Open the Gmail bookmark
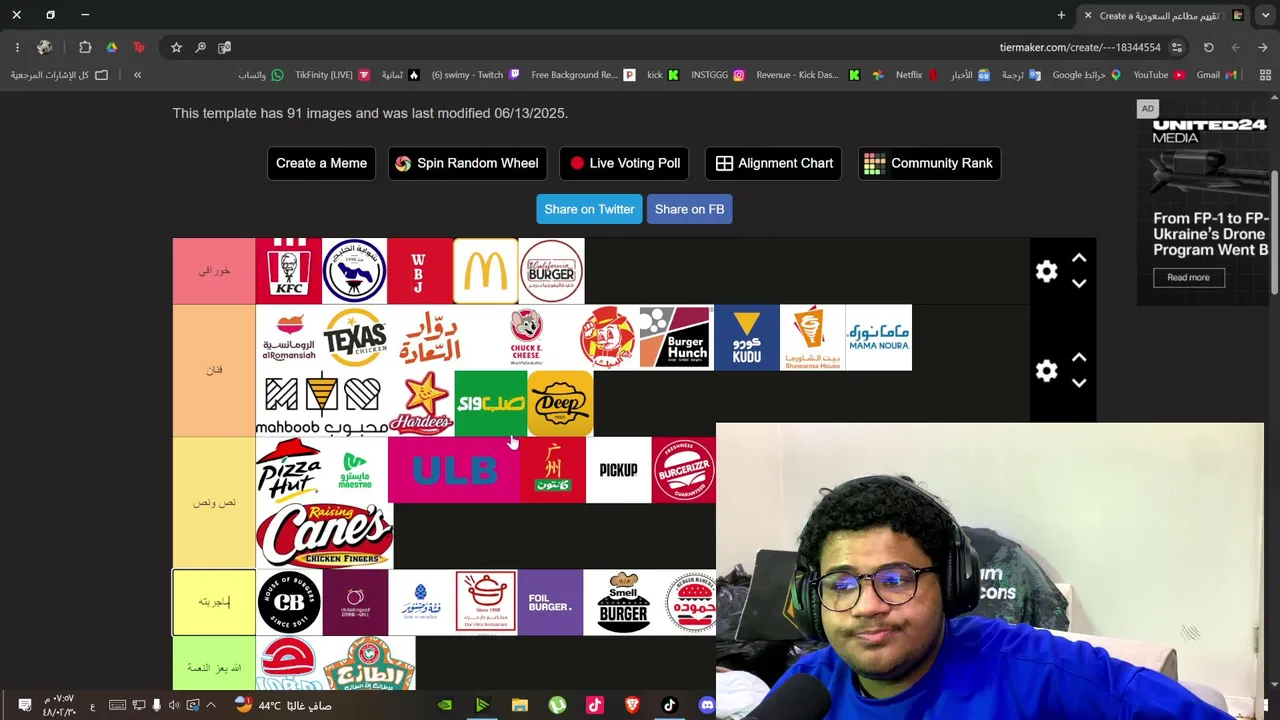The height and width of the screenshot is (720, 1280). pos(1217,75)
